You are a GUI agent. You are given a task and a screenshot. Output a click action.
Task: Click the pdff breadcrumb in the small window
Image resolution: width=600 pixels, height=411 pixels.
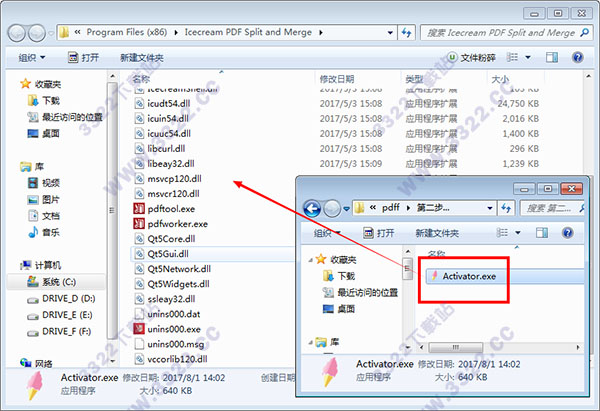click(x=391, y=208)
